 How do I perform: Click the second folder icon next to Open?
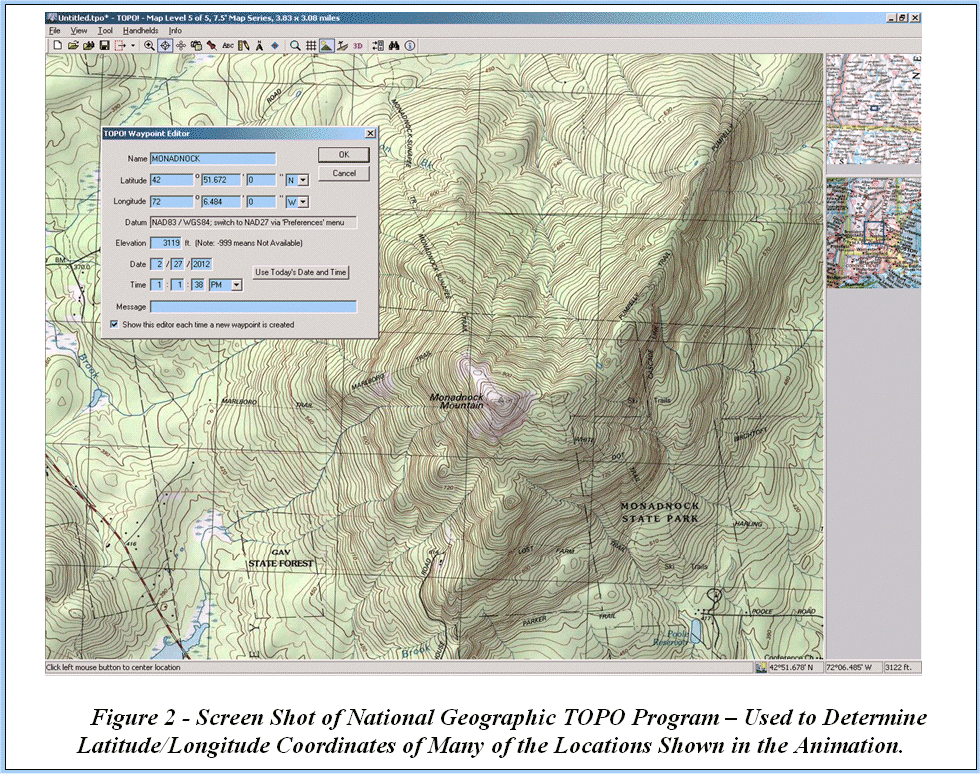[x=89, y=46]
